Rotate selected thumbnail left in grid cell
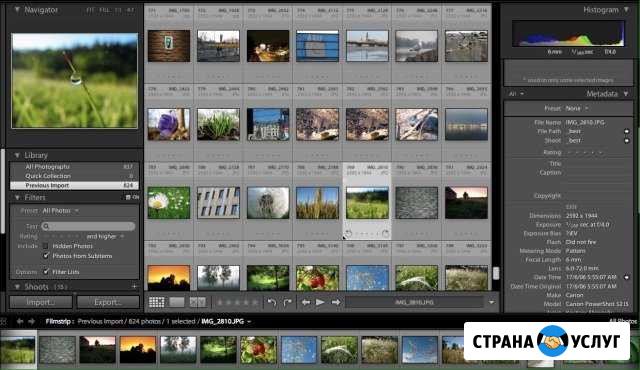 point(348,234)
